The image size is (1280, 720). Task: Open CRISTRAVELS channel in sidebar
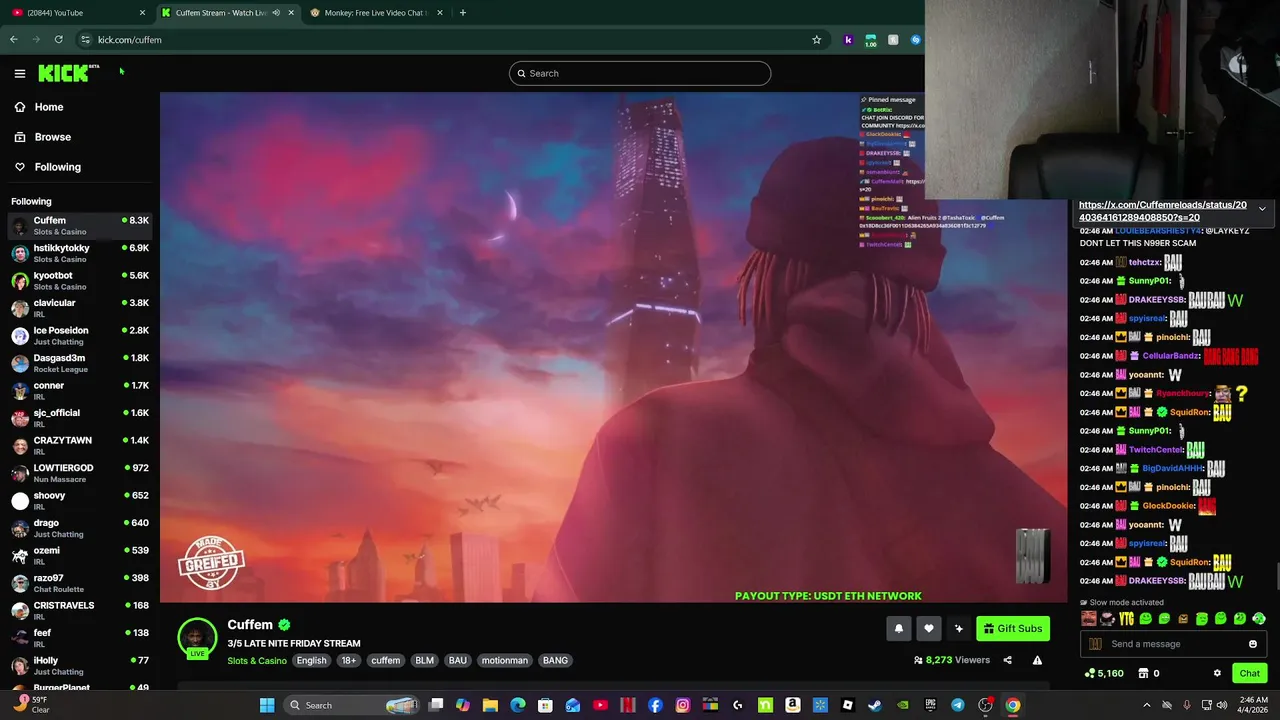pos(80,610)
